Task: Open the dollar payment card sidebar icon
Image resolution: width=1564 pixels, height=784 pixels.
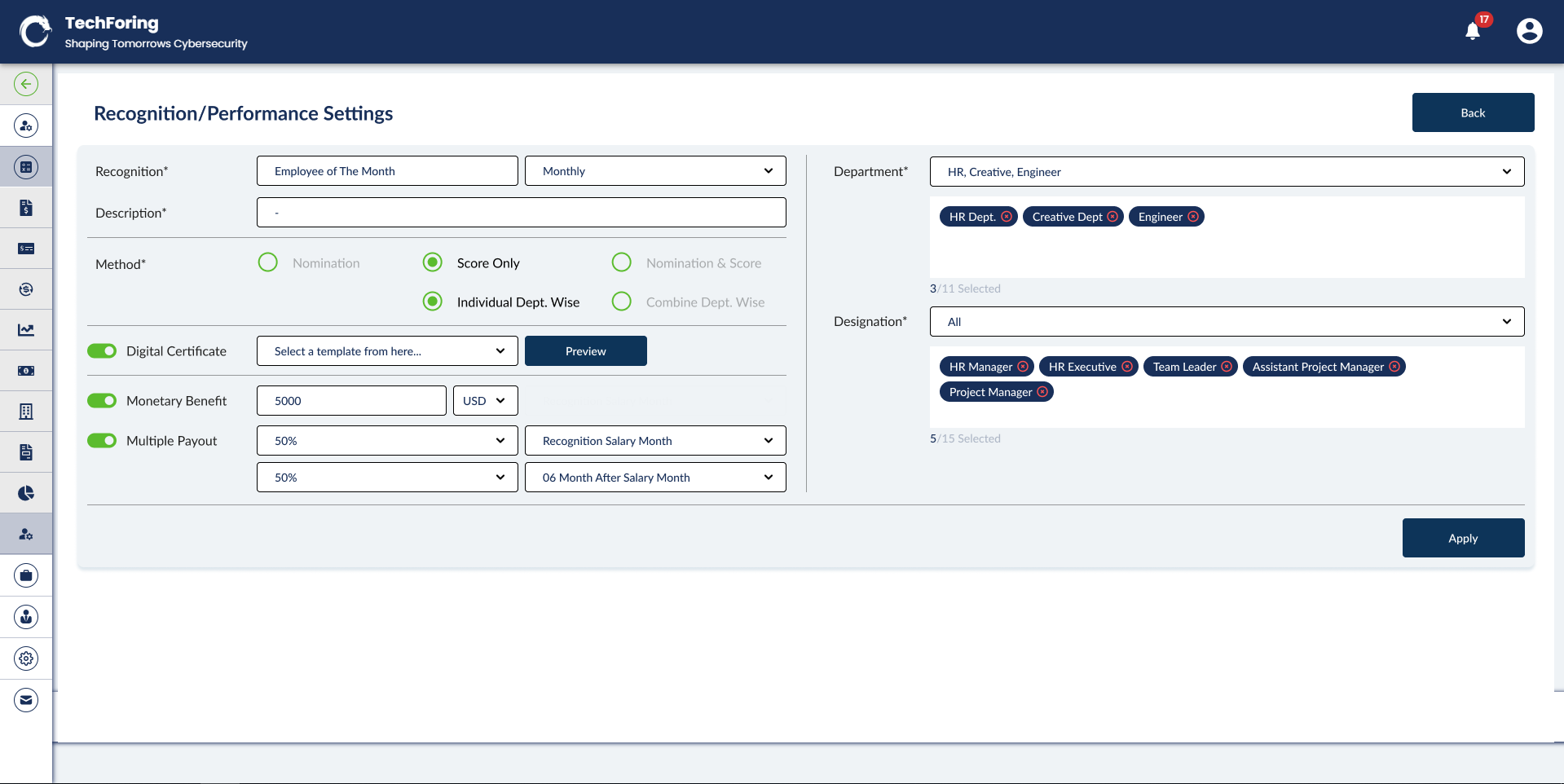Action: (26, 249)
